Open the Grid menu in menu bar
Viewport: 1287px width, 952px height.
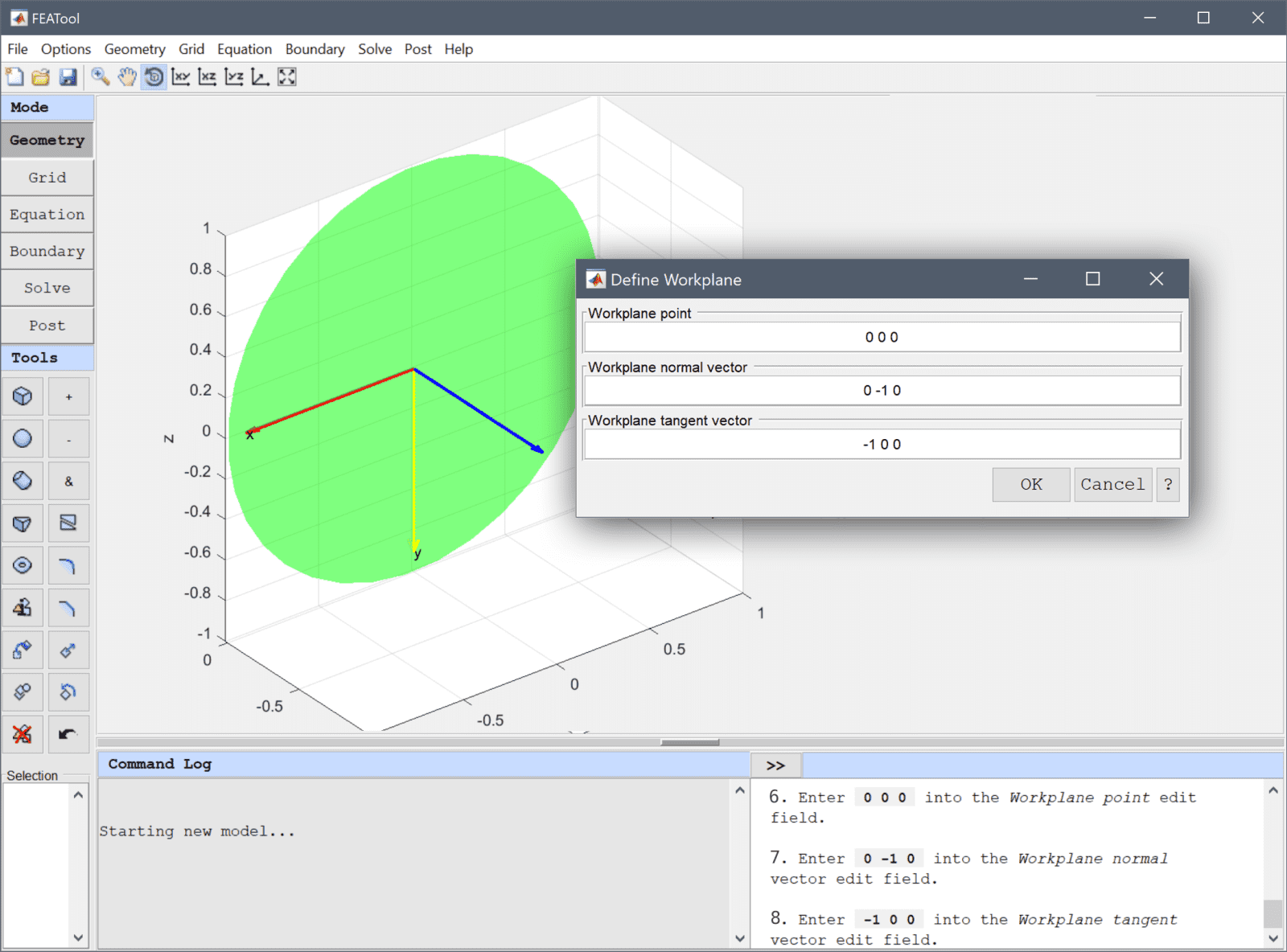(191, 49)
